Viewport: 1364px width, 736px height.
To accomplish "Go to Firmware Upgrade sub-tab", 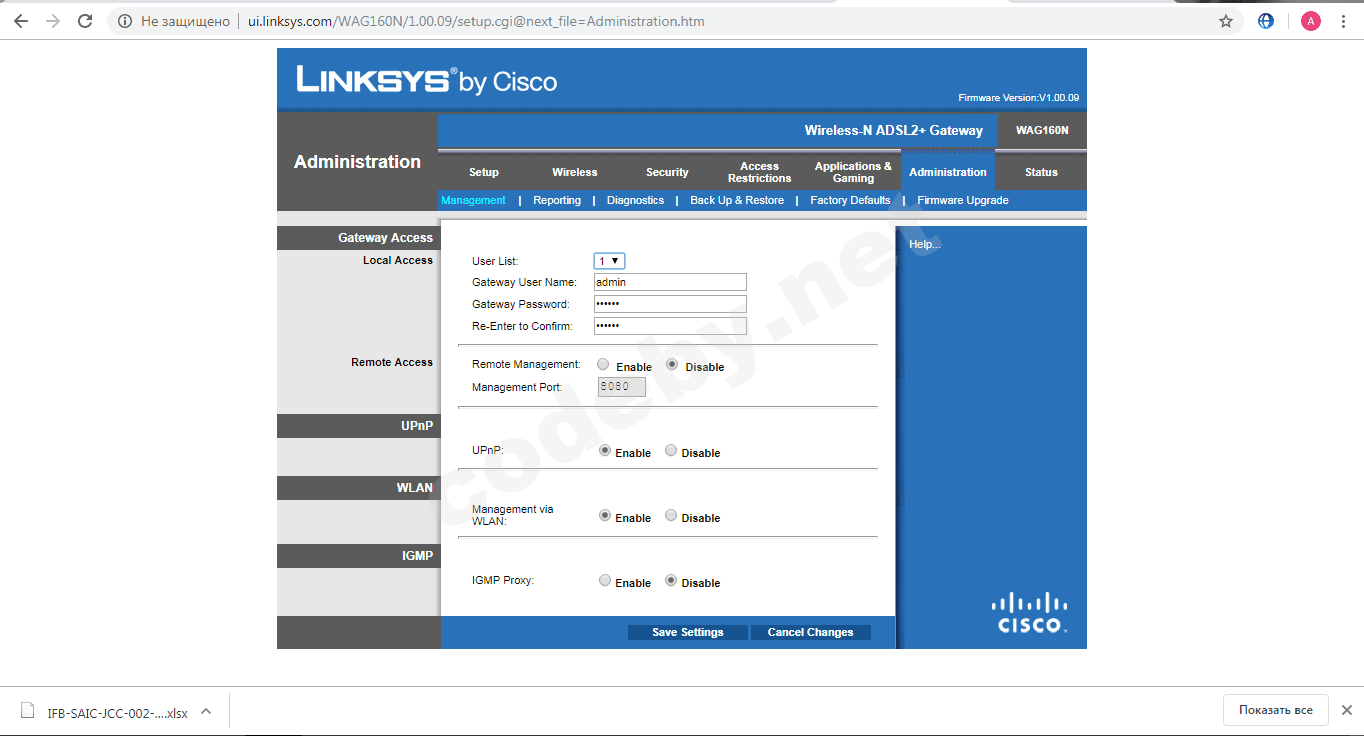I will (963, 200).
